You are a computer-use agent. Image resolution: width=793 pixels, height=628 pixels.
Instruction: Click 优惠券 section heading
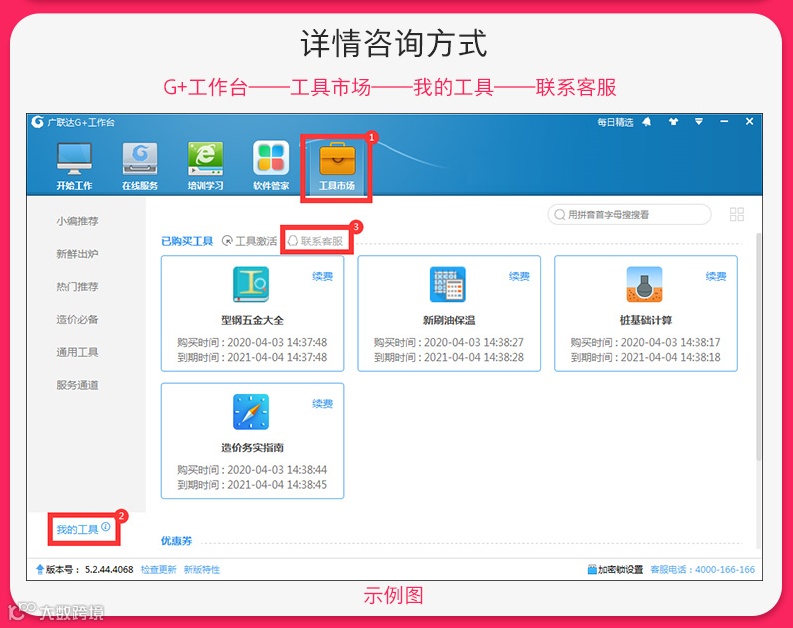click(177, 541)
